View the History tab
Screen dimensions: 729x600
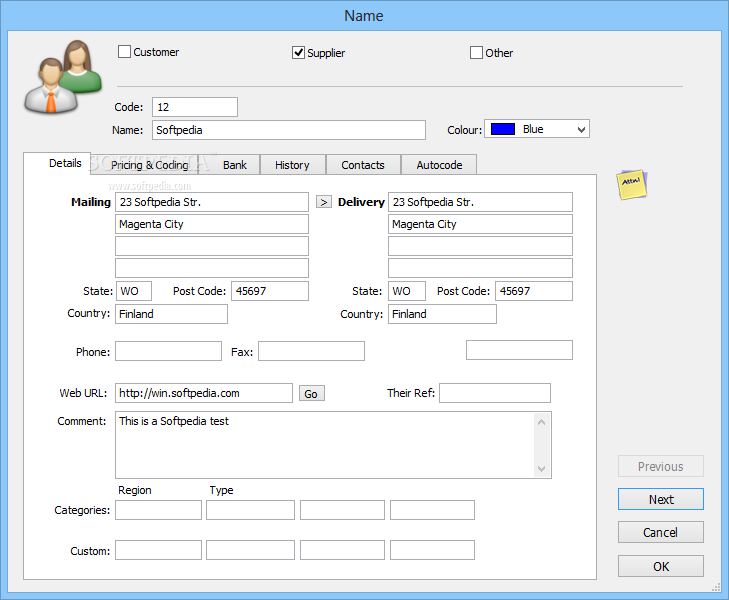[x=292, y=165]
